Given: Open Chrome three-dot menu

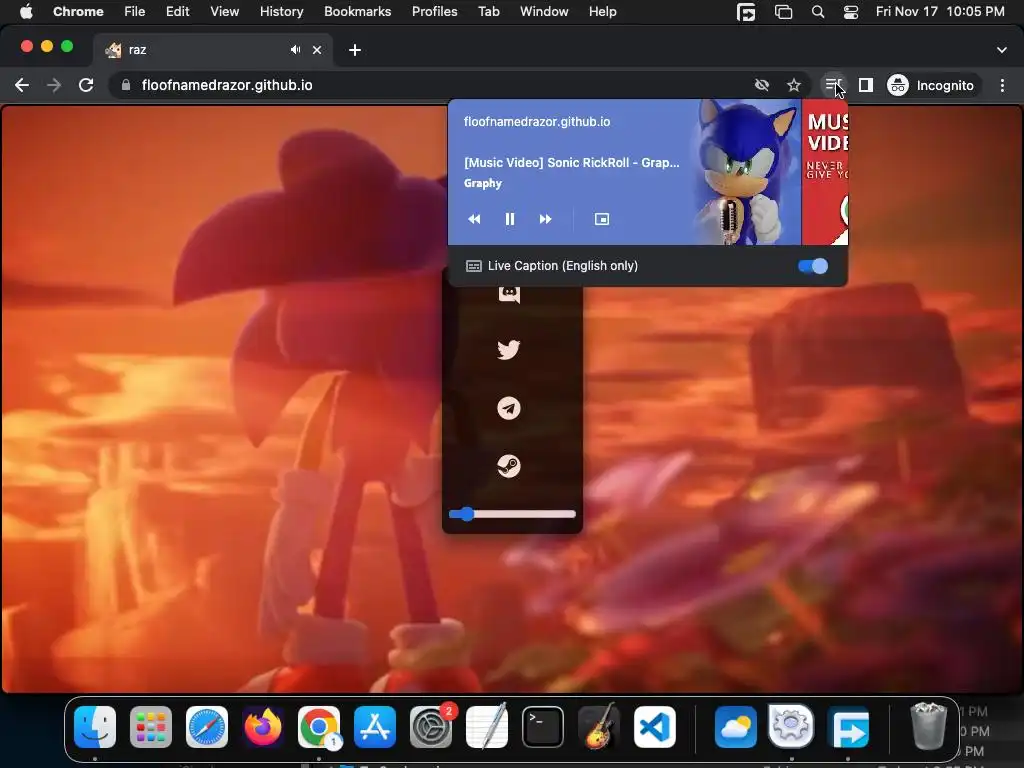Looking at the screenshot, I should 1002,85.
